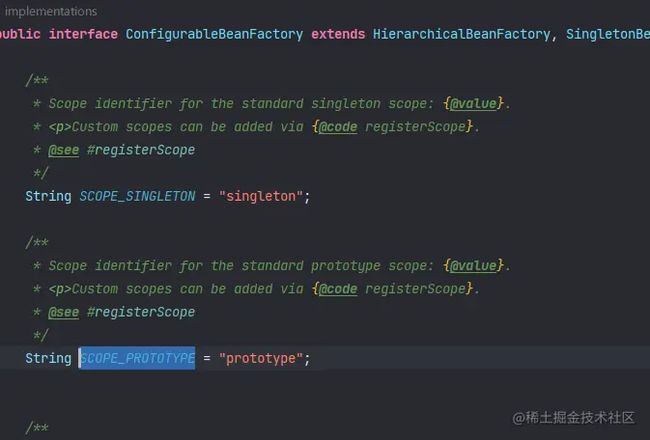Image resolution: width=650 pixels, height=440 pixels.
Task: Click the @code tag in the second Javadoc block
Action: pyautogui.click(x=338, y=289)
